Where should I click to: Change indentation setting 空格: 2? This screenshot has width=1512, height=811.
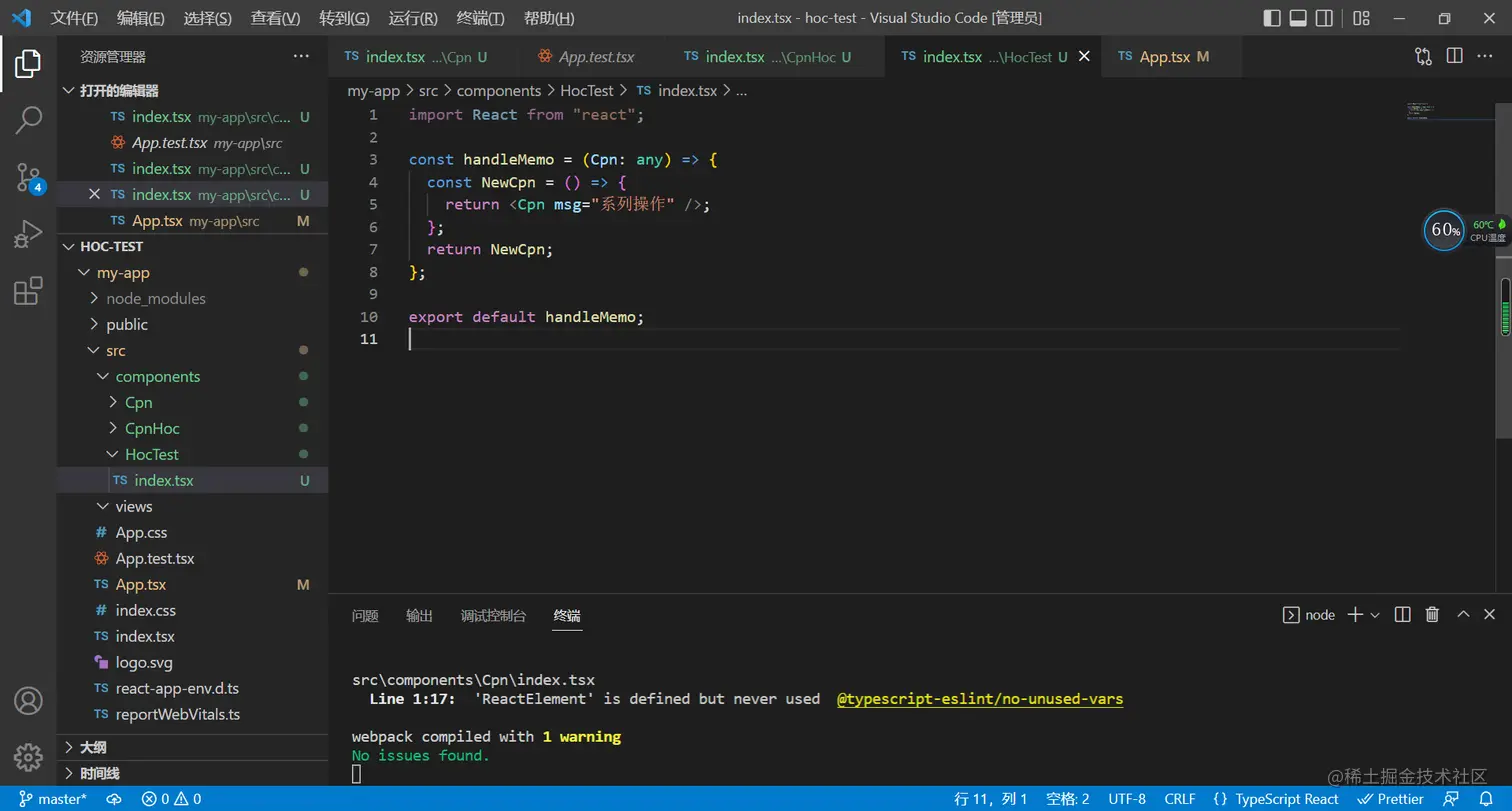(1068, 799)
